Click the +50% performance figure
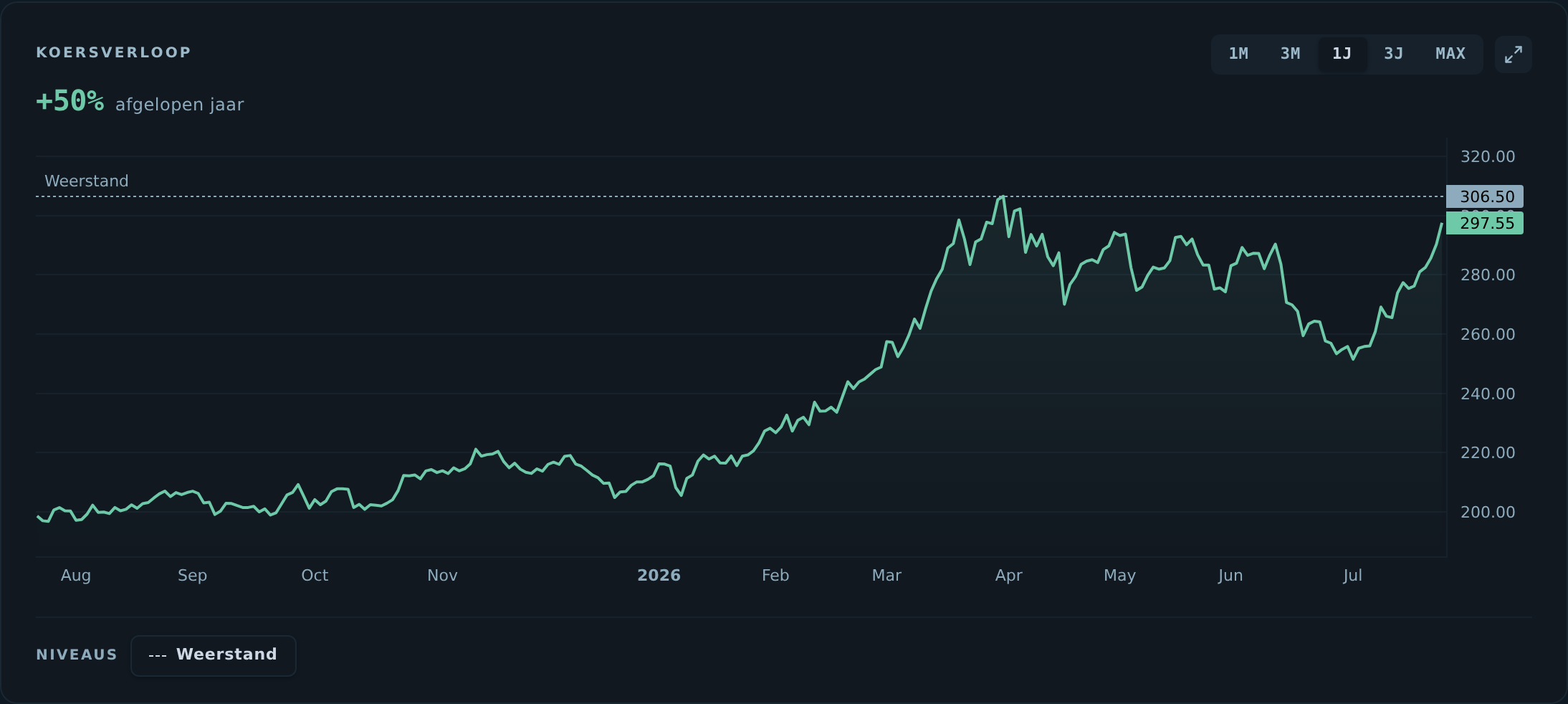 [70, 102]
